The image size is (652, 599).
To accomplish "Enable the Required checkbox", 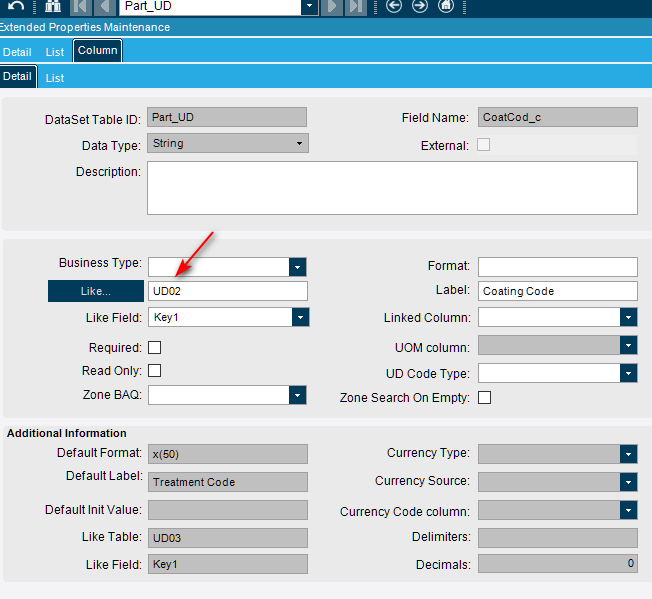I will [155, 348].
